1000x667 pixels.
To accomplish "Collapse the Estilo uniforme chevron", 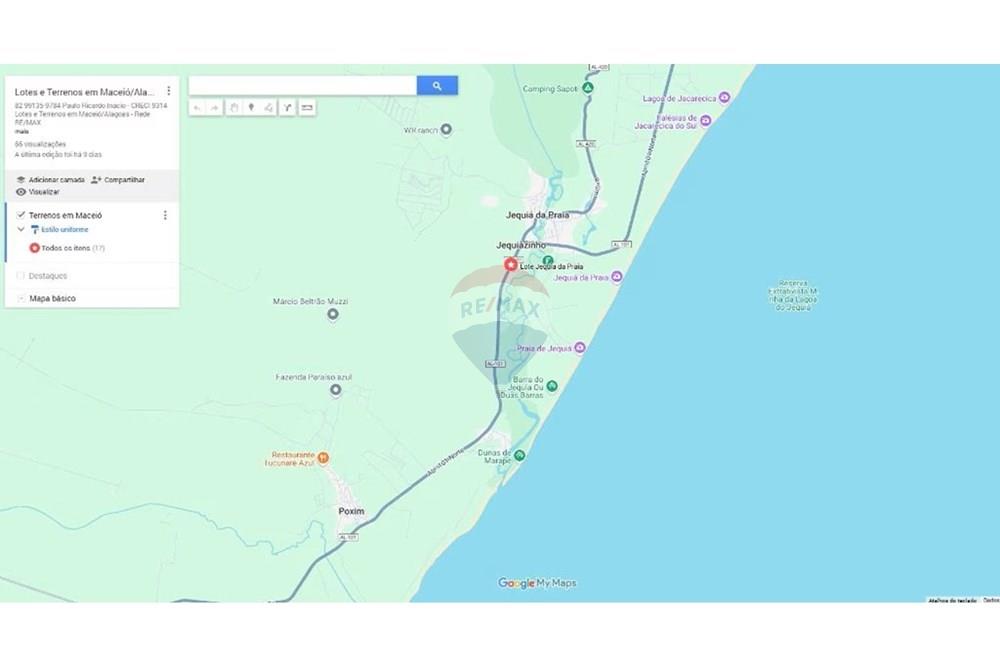I will click(21, 229).
